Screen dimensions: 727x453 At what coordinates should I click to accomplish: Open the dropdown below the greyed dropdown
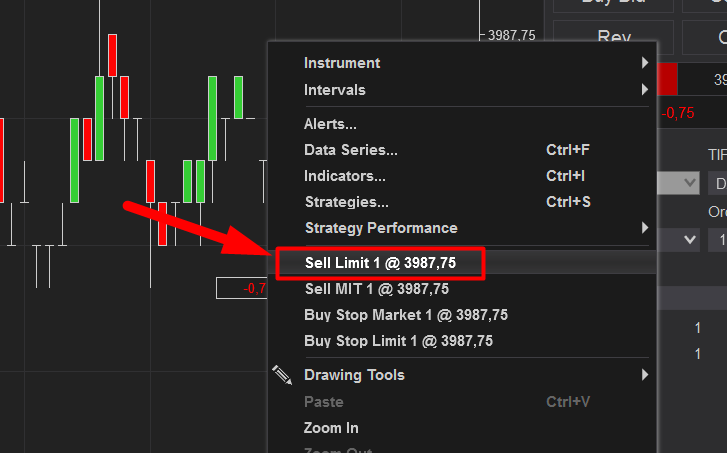pyautogui.click(x=680, y=240)
